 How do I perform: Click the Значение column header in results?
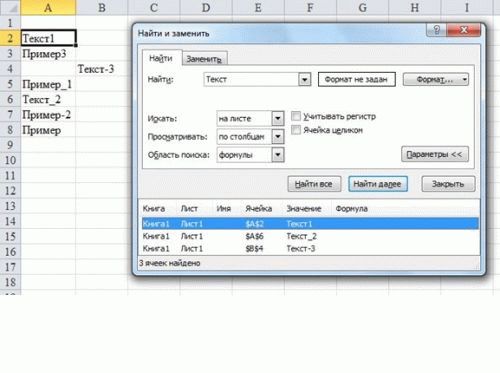[304, 209]
